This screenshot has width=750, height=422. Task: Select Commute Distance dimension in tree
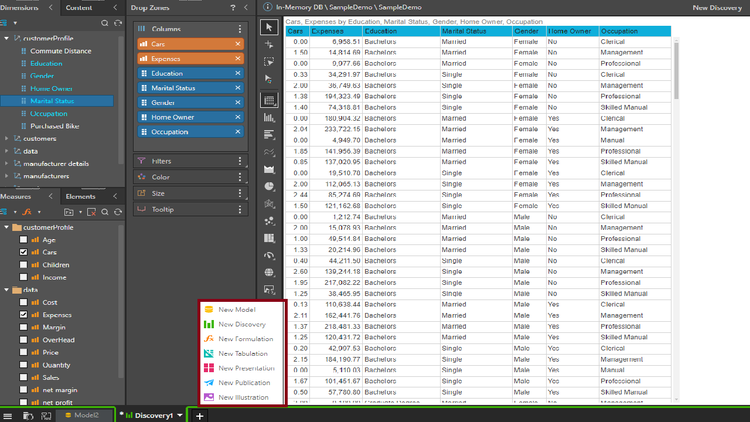60,51
